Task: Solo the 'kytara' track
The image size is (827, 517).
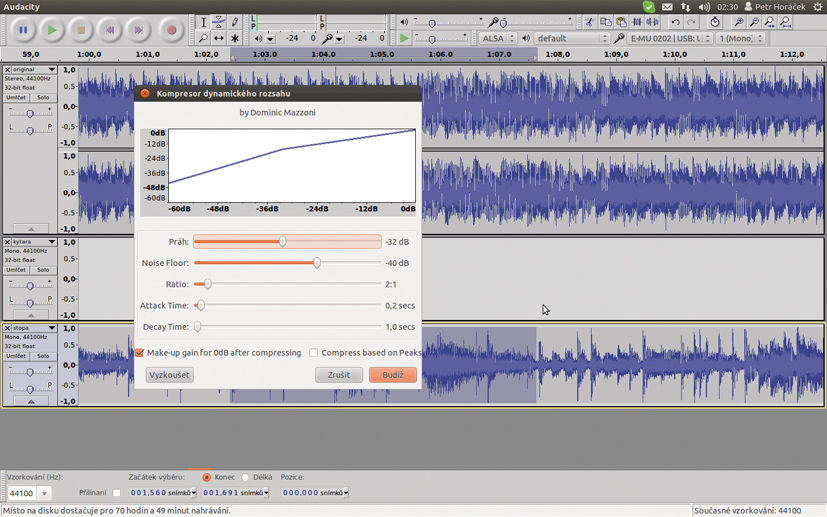Action: (43, 270)
